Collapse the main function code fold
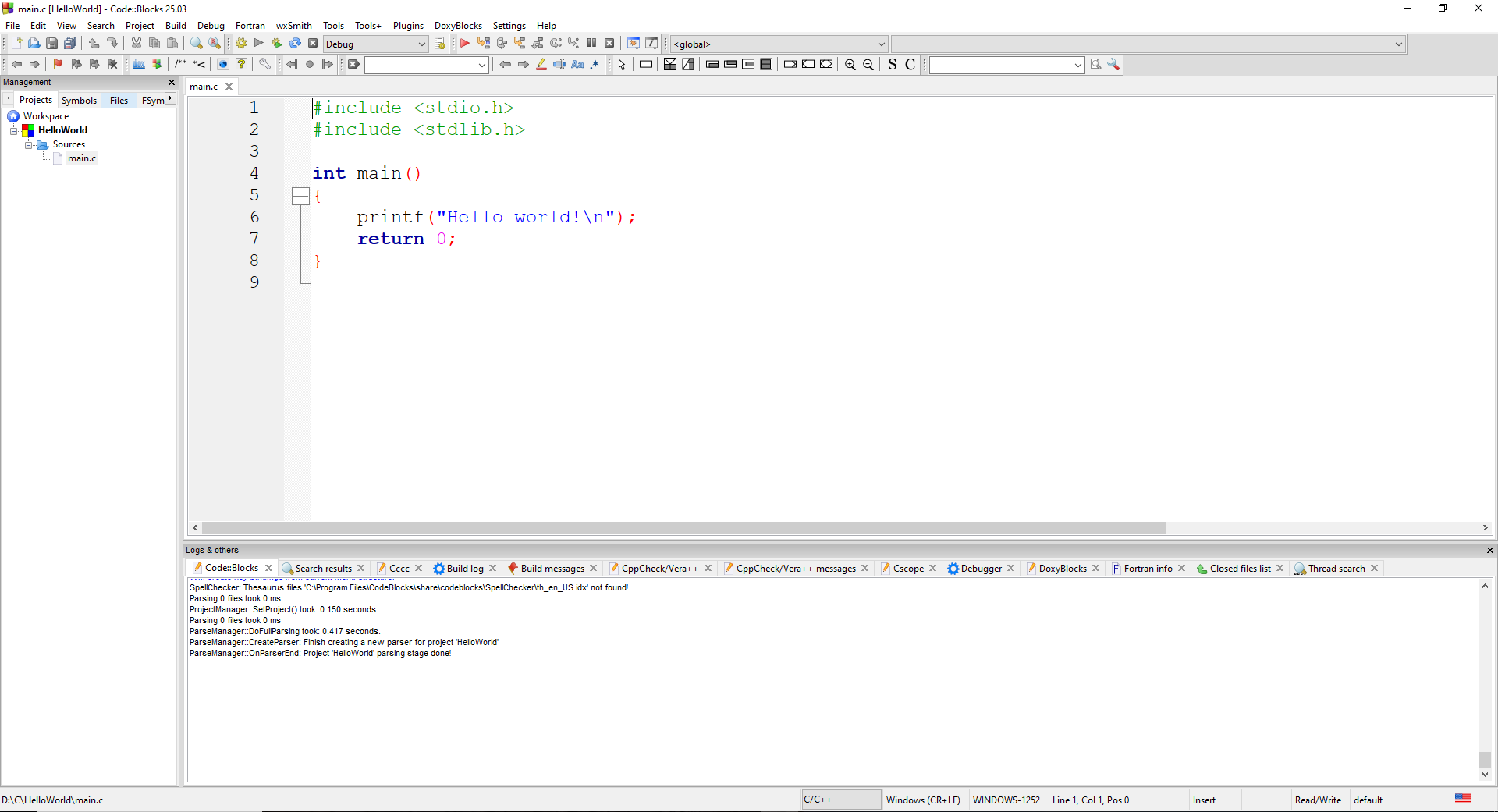 [x=300, y=196]
